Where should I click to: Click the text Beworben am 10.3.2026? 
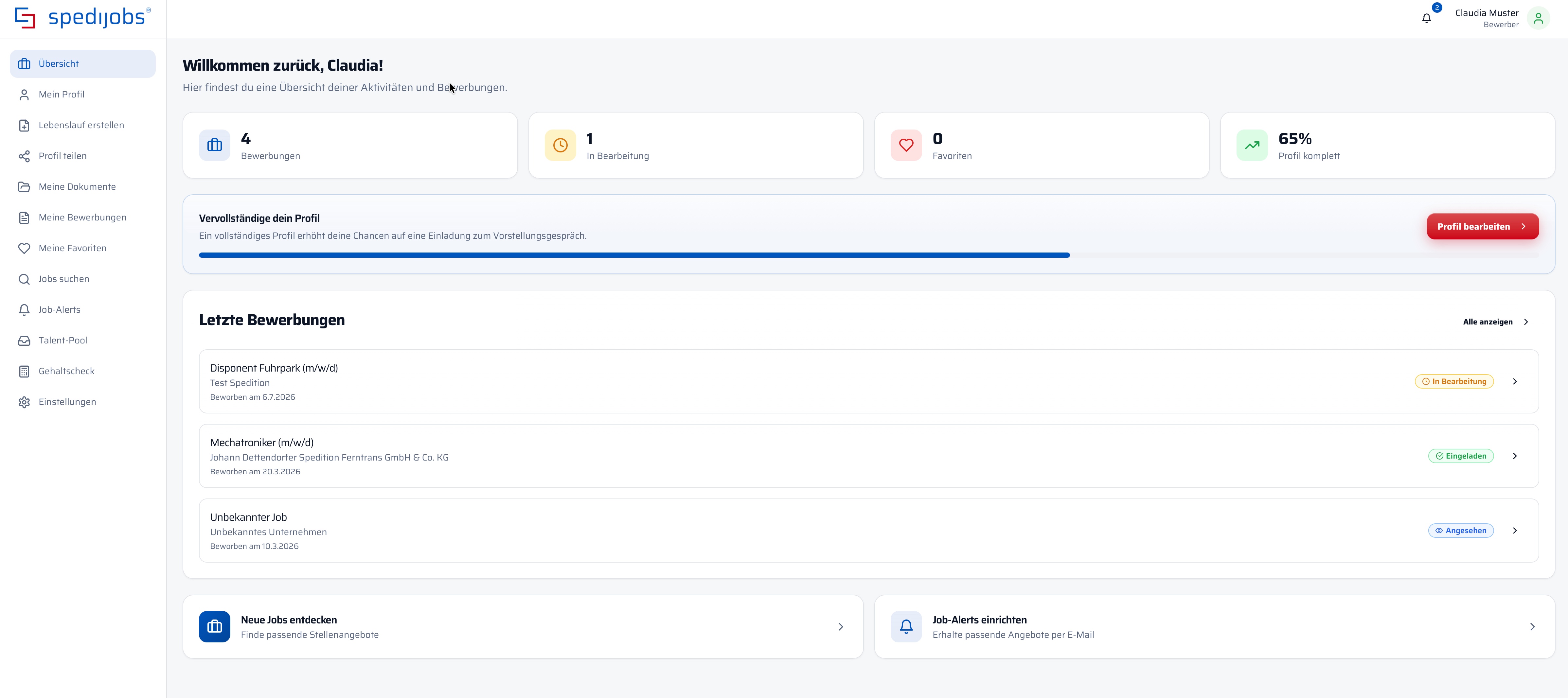(x=255, y=547)
